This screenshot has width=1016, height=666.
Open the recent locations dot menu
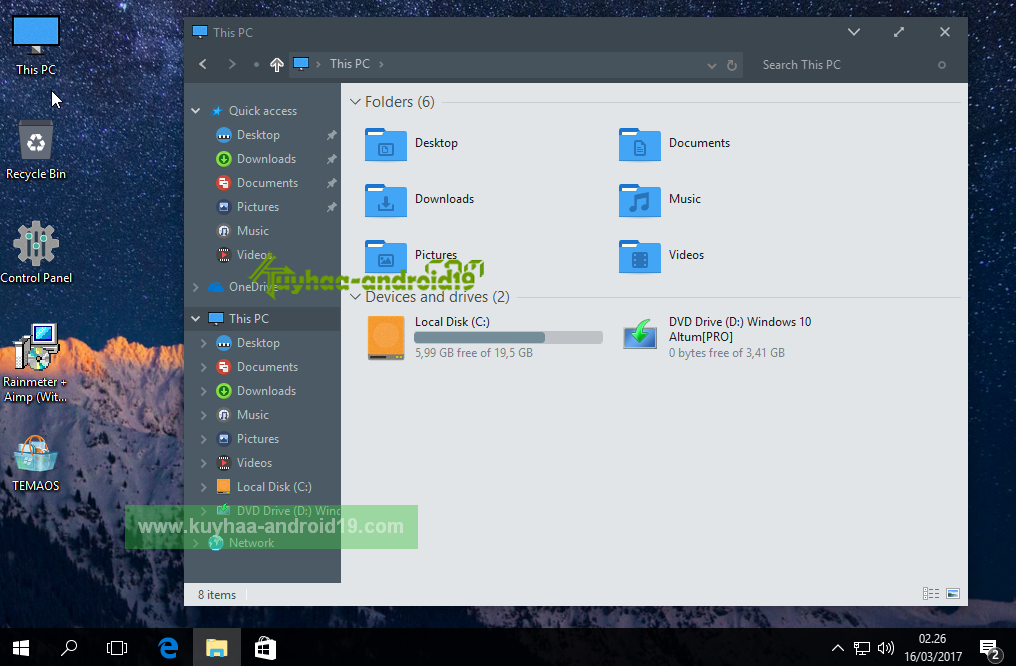click(256, 65)
